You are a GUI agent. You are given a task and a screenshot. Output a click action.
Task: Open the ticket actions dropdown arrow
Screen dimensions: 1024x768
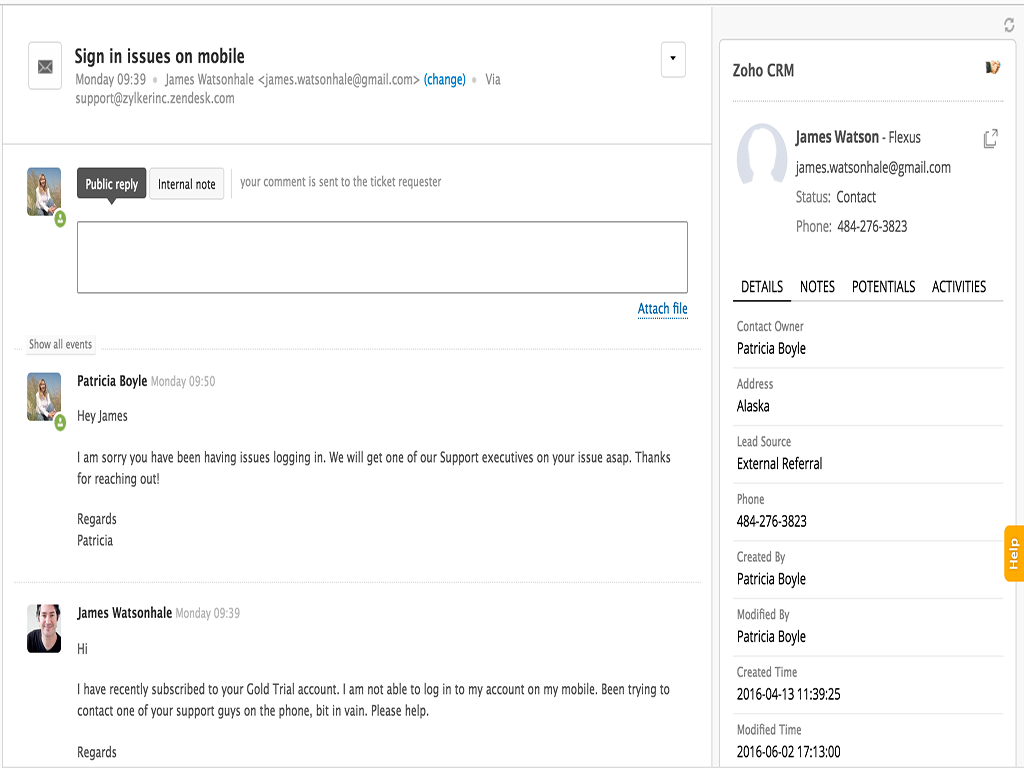point(673,60)
